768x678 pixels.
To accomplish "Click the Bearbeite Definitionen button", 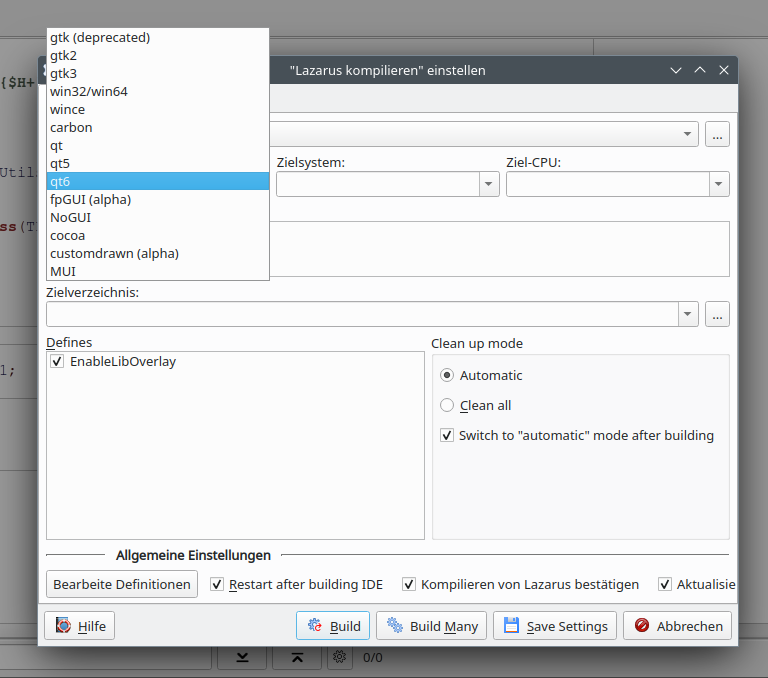I will click(x=122, y=584).
